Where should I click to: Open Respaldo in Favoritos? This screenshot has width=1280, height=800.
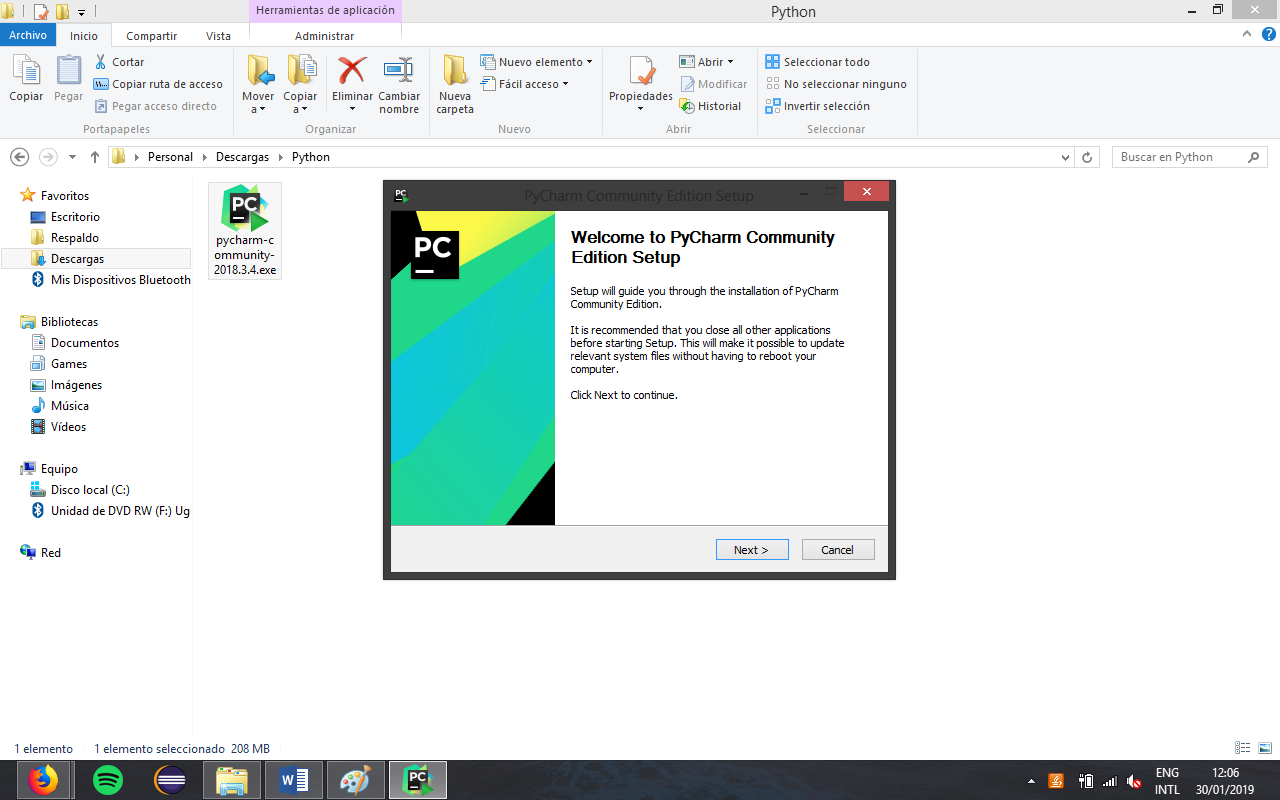[75, 238]
